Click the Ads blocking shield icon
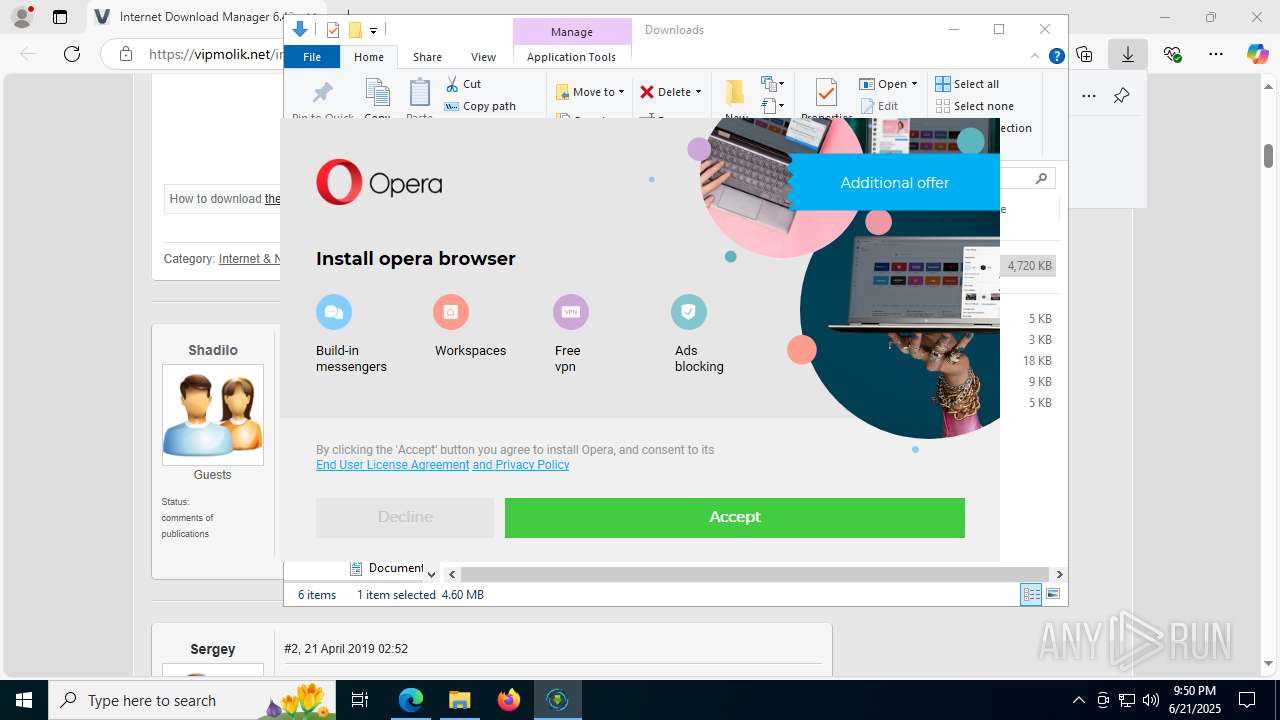1280x720 pixels. (689, 312)
